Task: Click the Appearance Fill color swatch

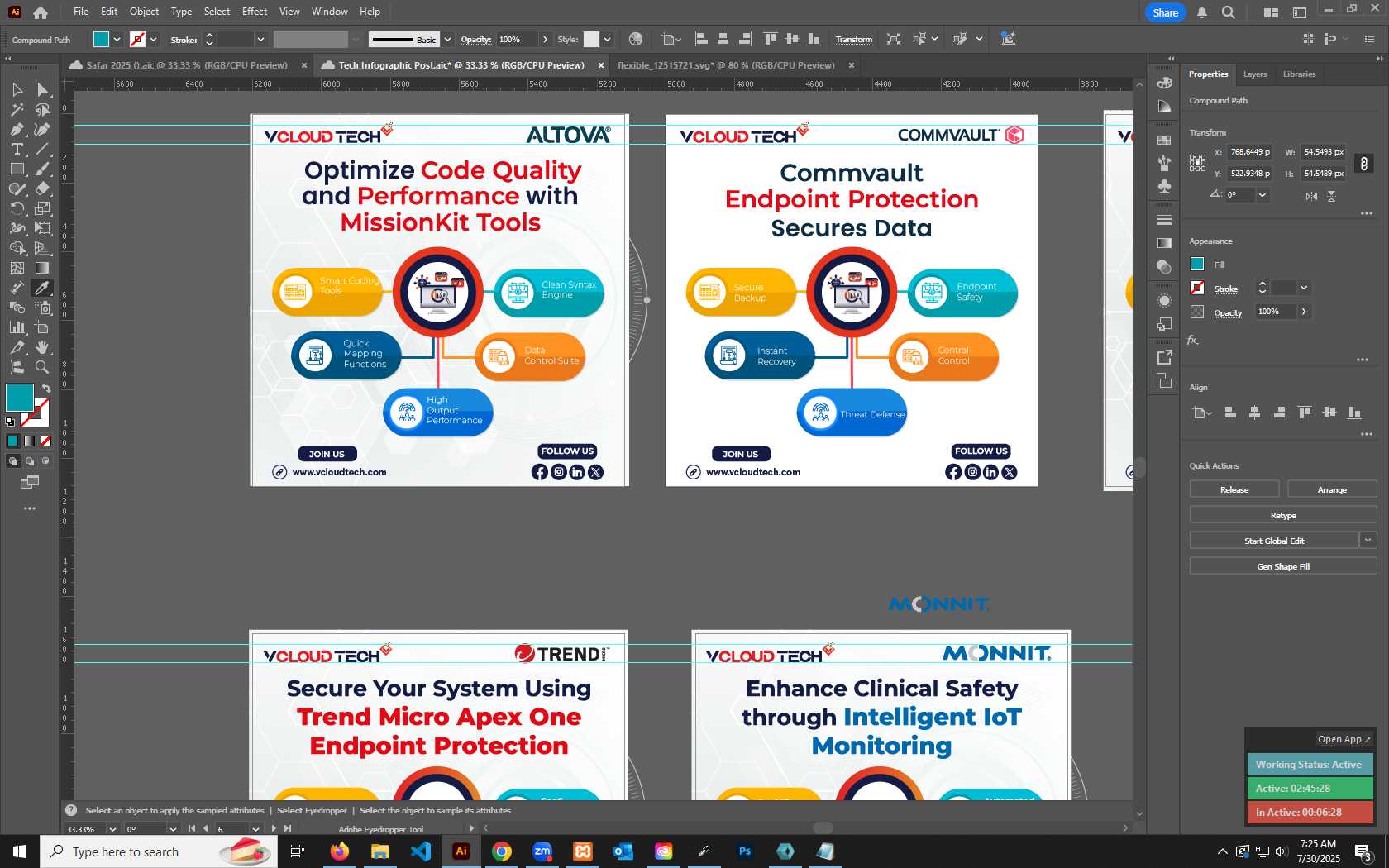Action: [x=1197, y=265]
